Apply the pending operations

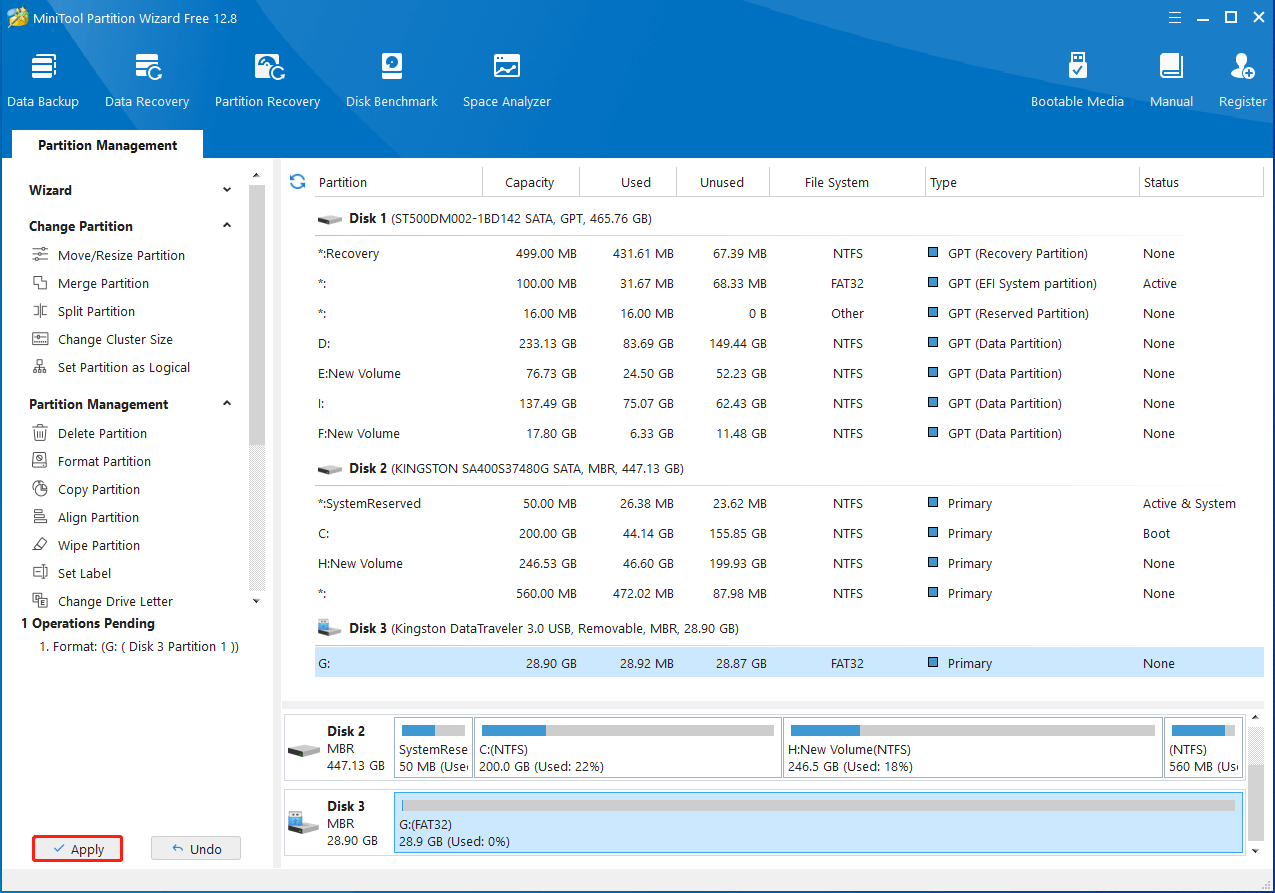[77, 849]
